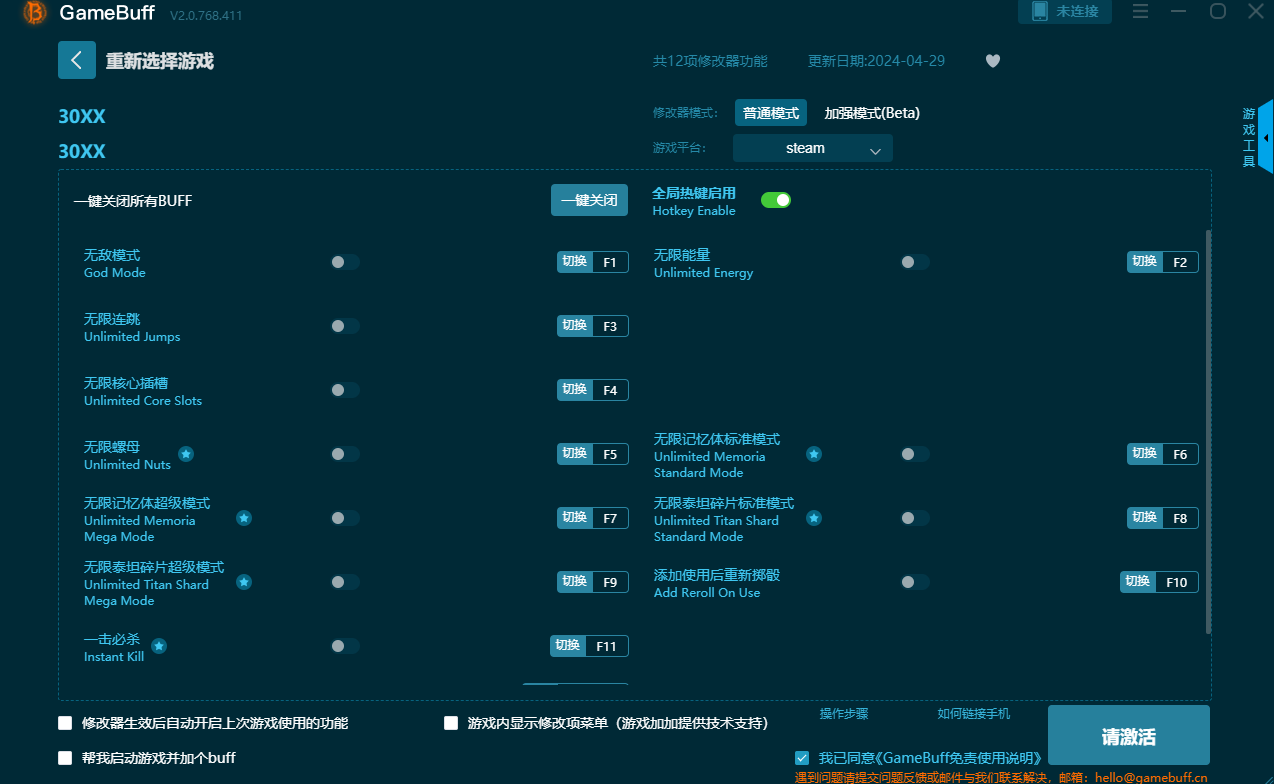Click star badge next to Unlimited Nuts

186,454
